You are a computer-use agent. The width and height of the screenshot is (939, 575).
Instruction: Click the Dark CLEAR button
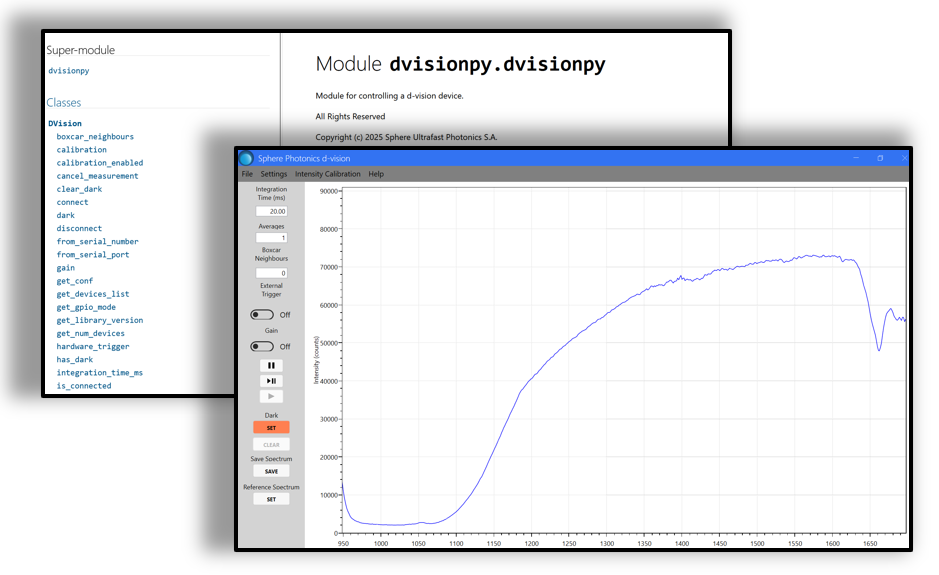coord(271,444)
